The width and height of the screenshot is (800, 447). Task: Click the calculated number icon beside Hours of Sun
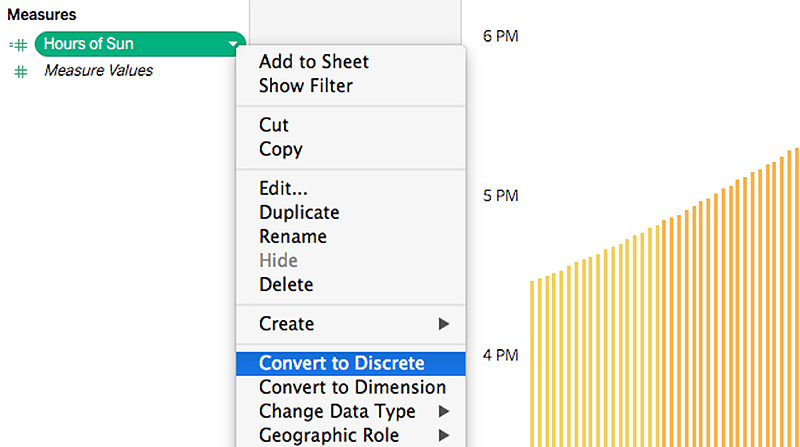click(18, 45)
